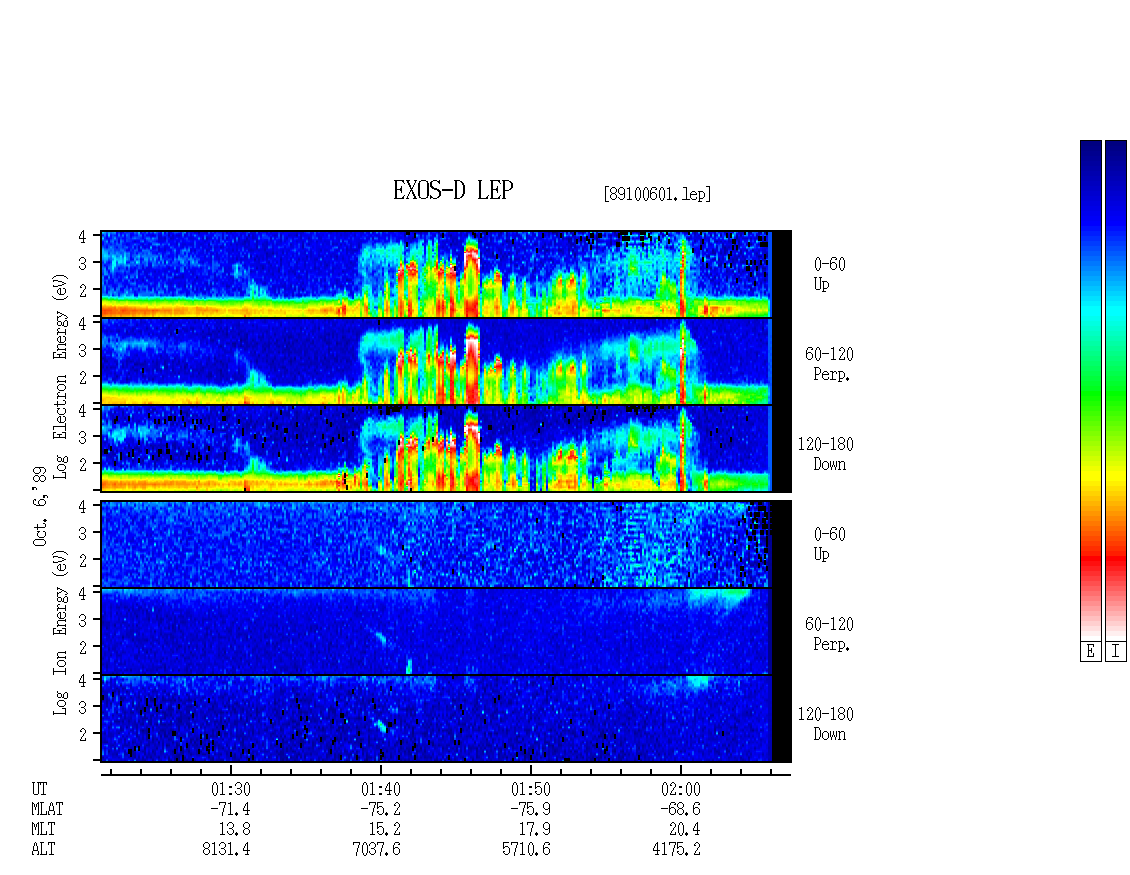Click the I label box under the color bar

click(x=1116, y=651)
